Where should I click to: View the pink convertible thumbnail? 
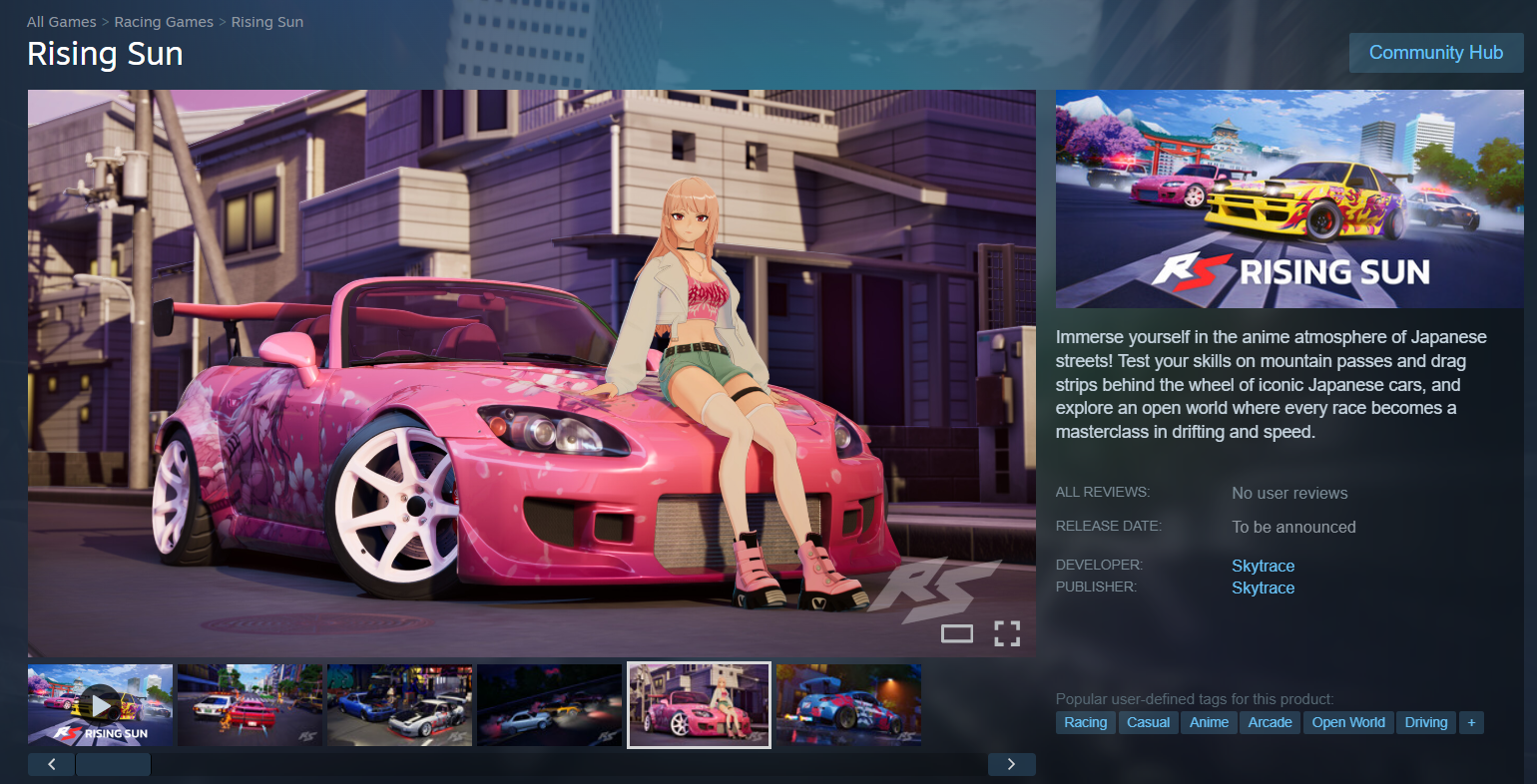pos(699,705)
